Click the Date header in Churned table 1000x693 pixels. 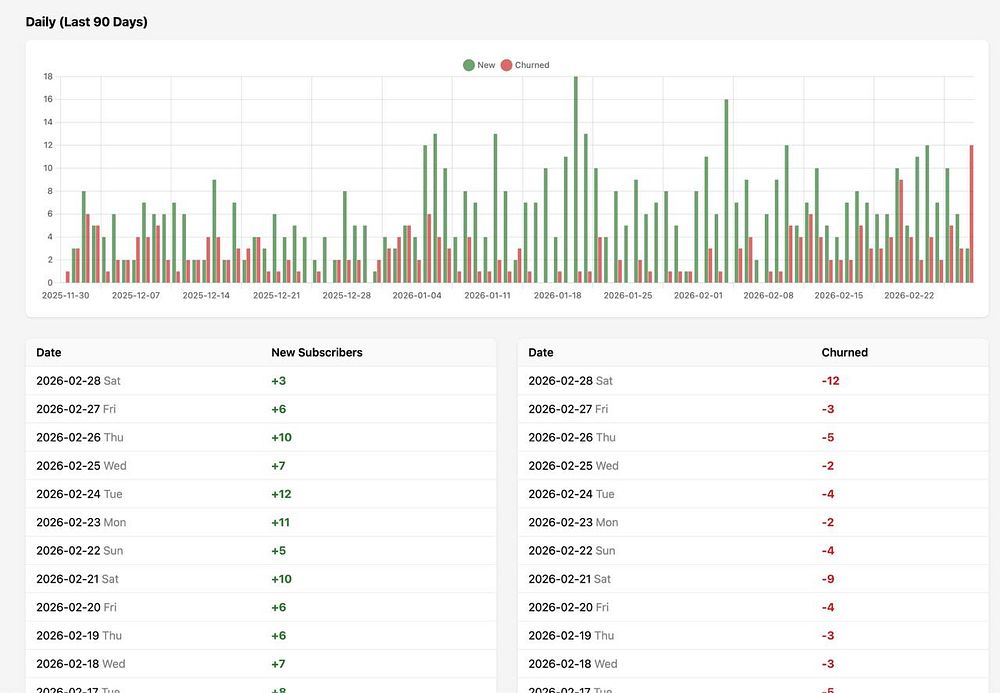pyautogui.click(x=541, y=353)
